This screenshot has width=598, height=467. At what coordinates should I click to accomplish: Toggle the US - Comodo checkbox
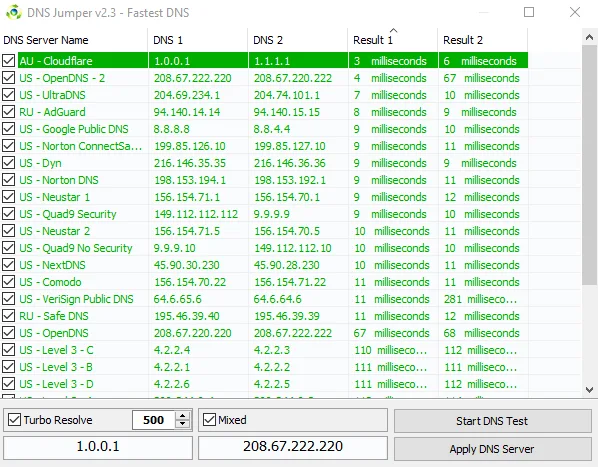pos(8,282)
